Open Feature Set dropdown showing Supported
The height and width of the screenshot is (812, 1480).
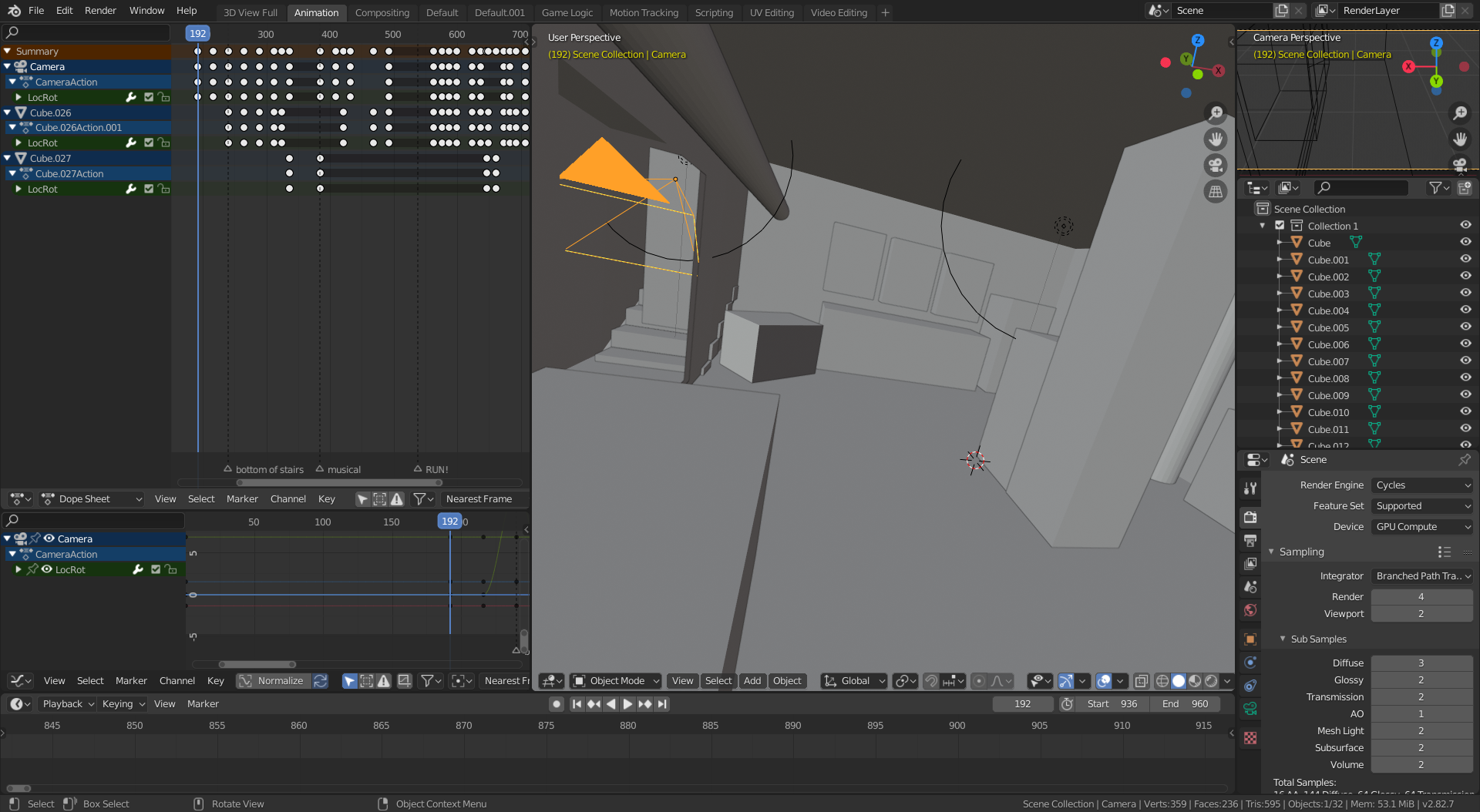(1422, 506)
